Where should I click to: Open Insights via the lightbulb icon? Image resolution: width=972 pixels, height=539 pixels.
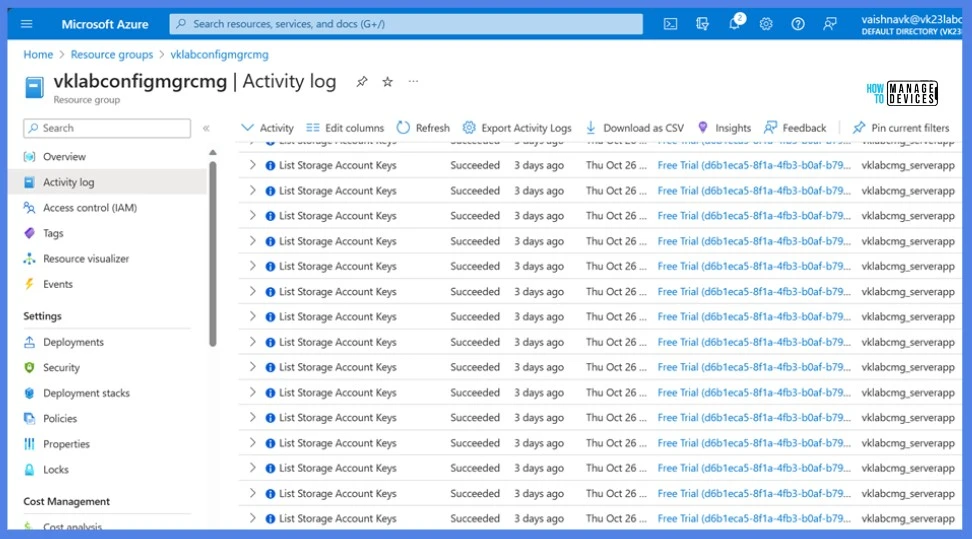point(703,127)
